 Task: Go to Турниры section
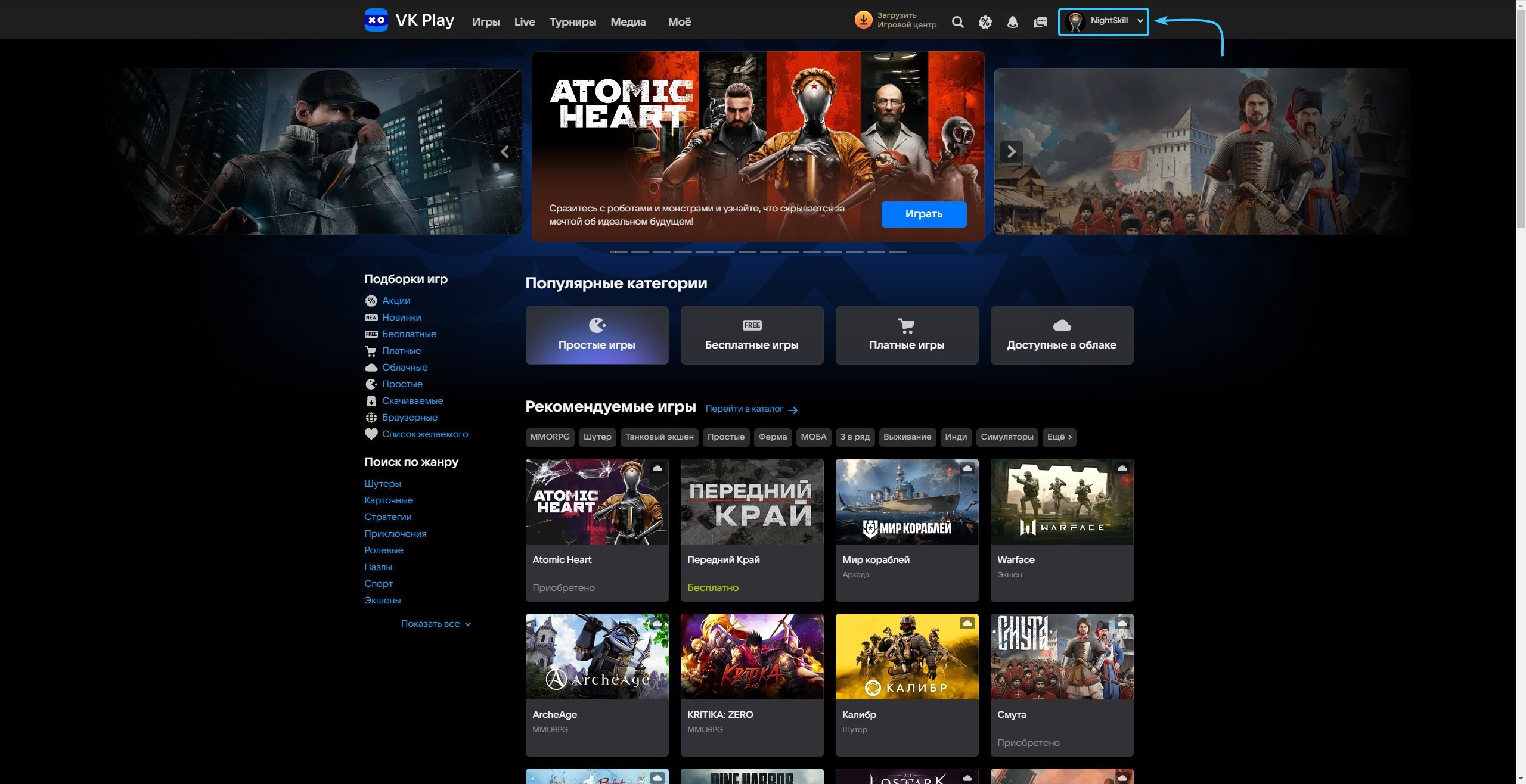point(573,22)
